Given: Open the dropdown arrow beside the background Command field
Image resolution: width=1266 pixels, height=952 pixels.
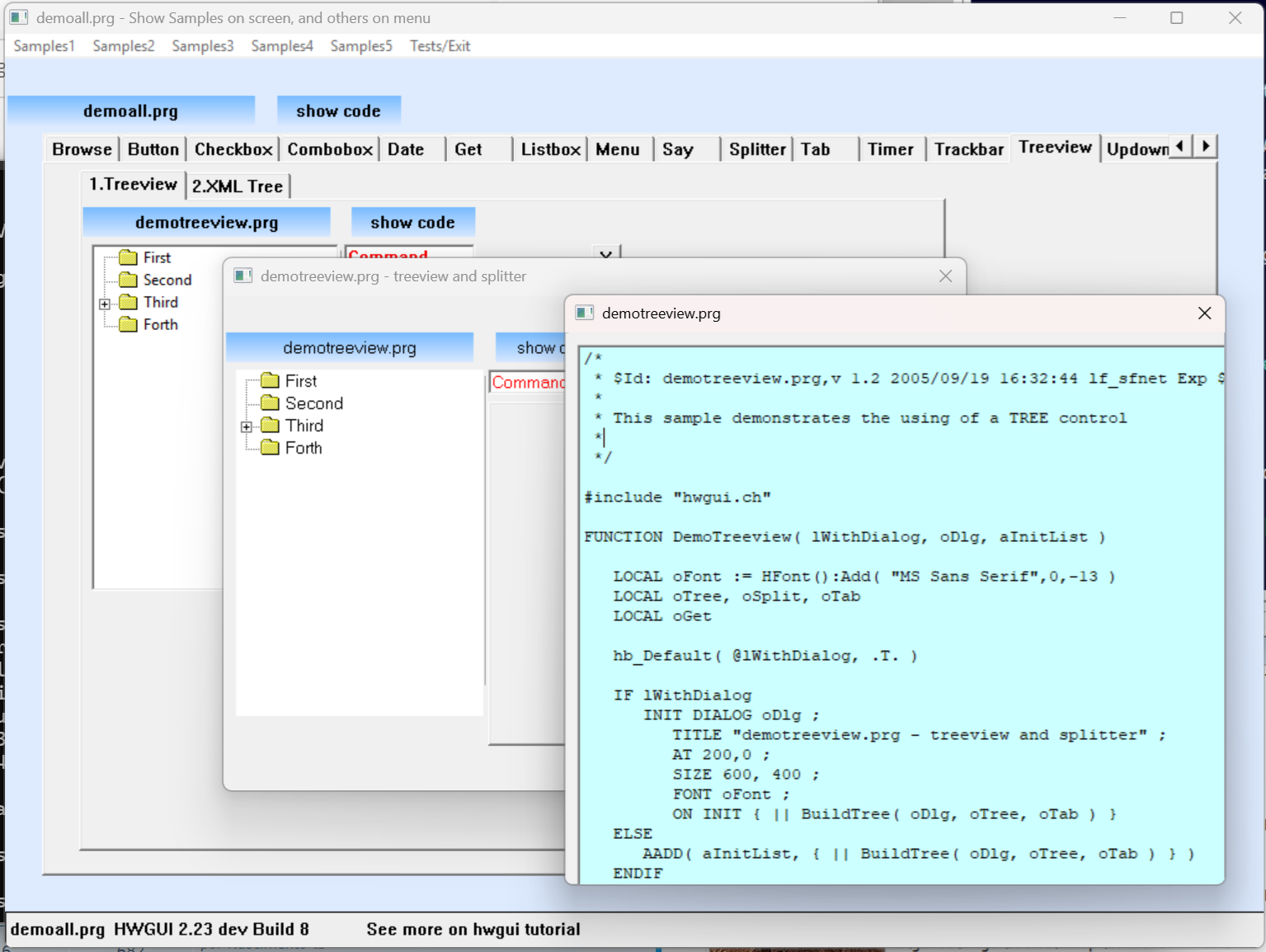Looking at the screenshot, I should [x=605, y=254].
